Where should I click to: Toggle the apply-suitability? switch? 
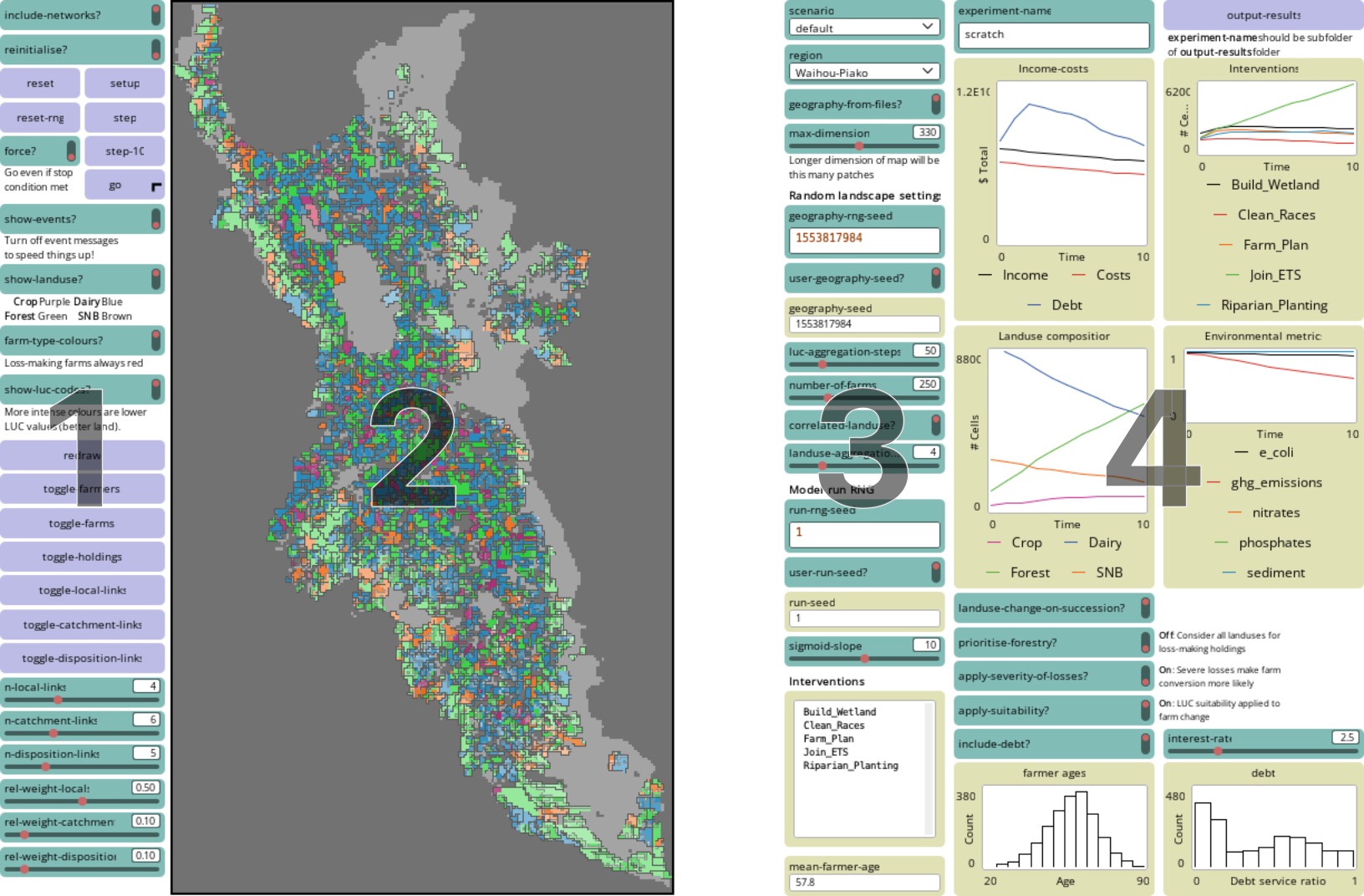coord(1145,710)
